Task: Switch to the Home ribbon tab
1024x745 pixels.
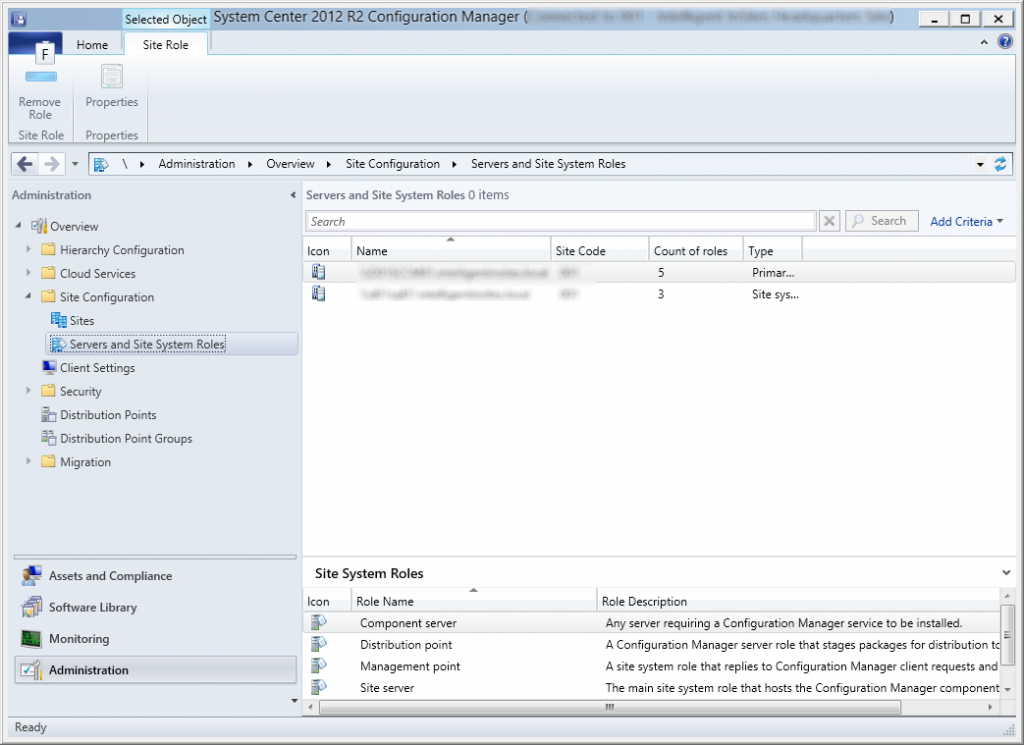Action: (92, 44)
